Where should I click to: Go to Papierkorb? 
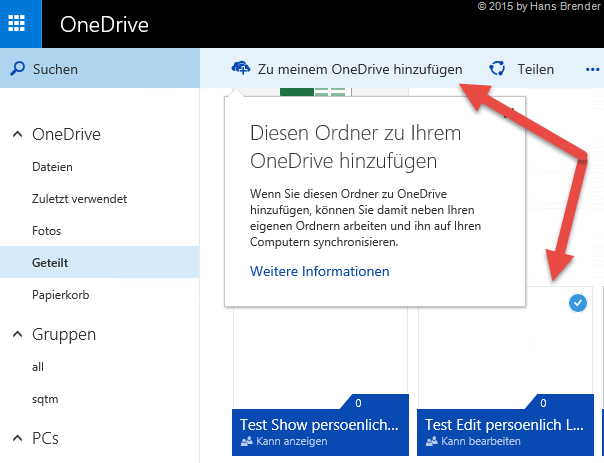(x=61, y=294)
